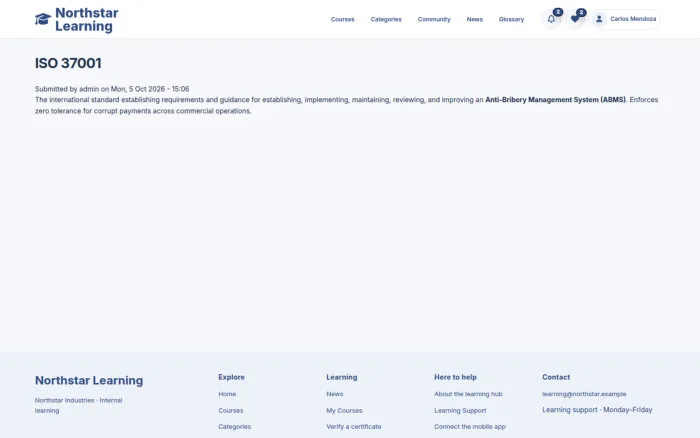
Task: Click the 'Here to help' footer heading
Action: (x=455, y=377)
